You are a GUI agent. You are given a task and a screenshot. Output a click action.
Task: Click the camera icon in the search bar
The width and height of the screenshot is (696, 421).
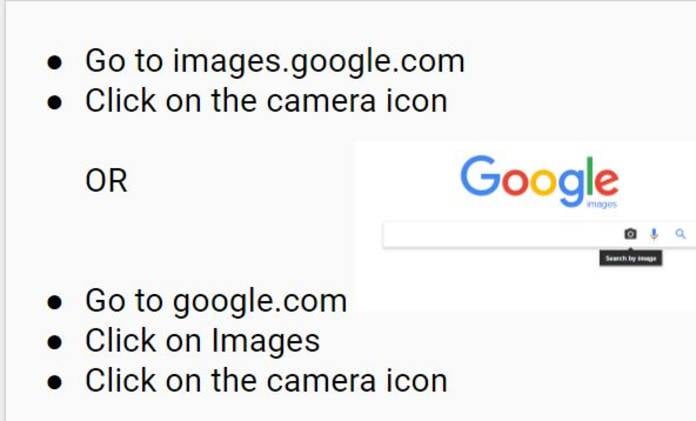coord(630,234)
